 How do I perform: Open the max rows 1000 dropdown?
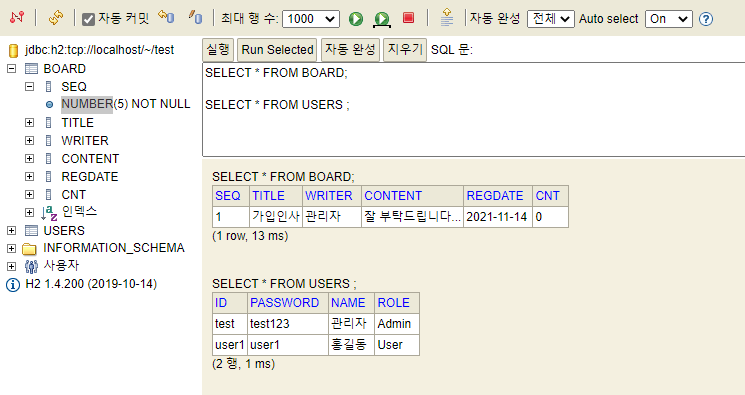coord(311,19)
